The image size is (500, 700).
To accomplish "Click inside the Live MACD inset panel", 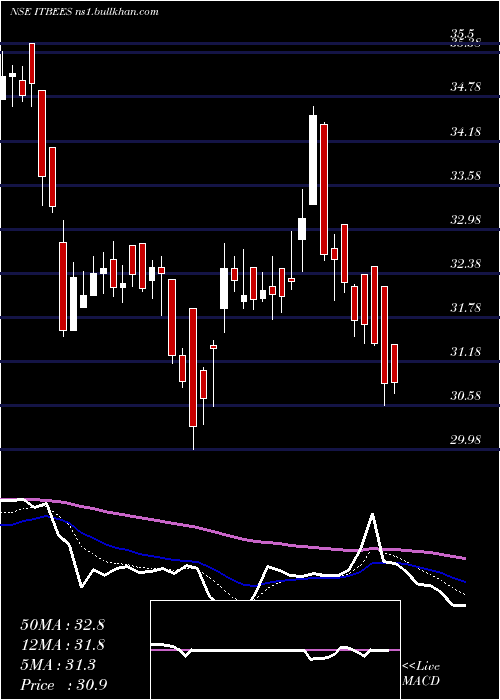I will coord(275,650).
